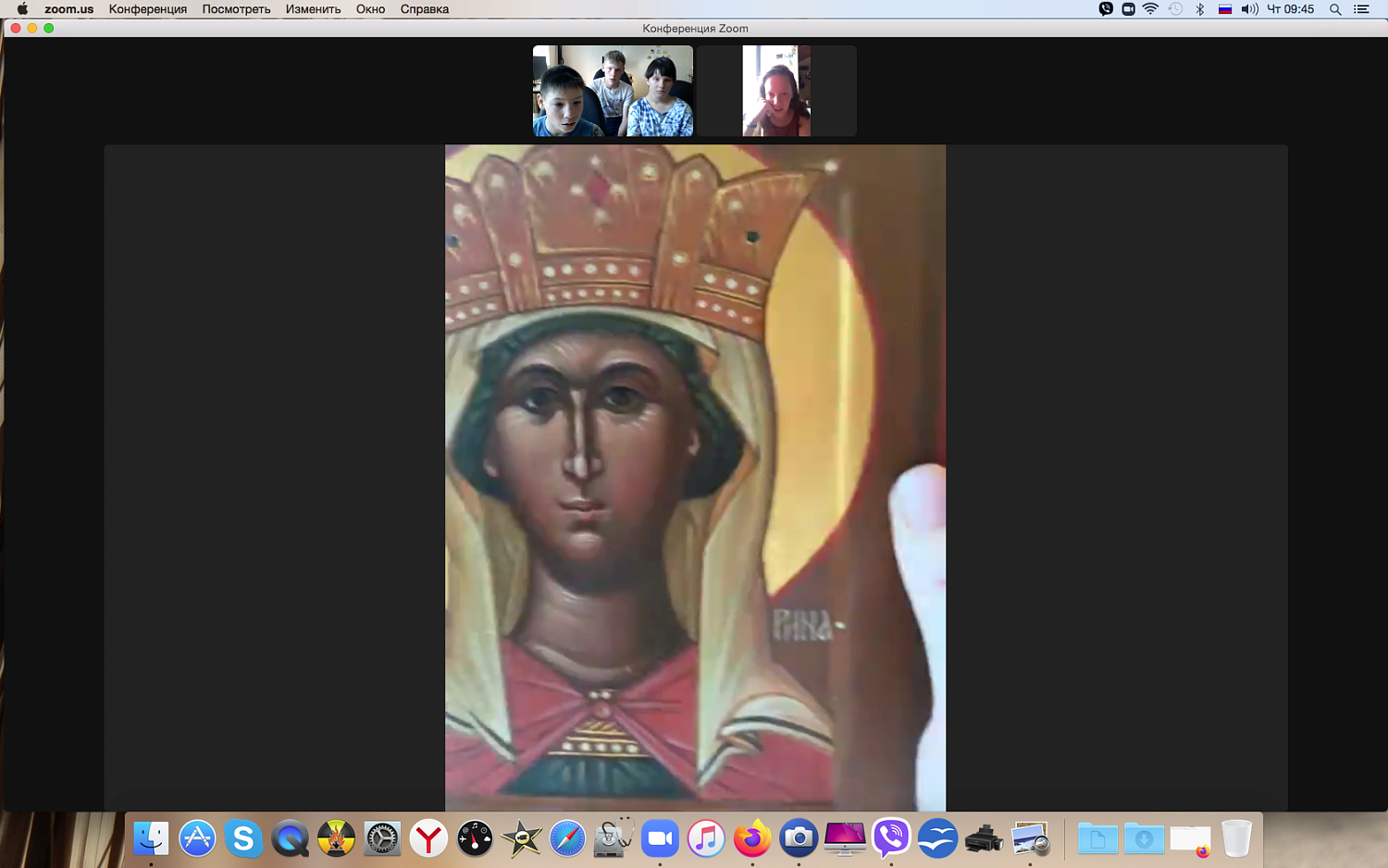
Task: Open the Окно menu
Action: (371, 9)
